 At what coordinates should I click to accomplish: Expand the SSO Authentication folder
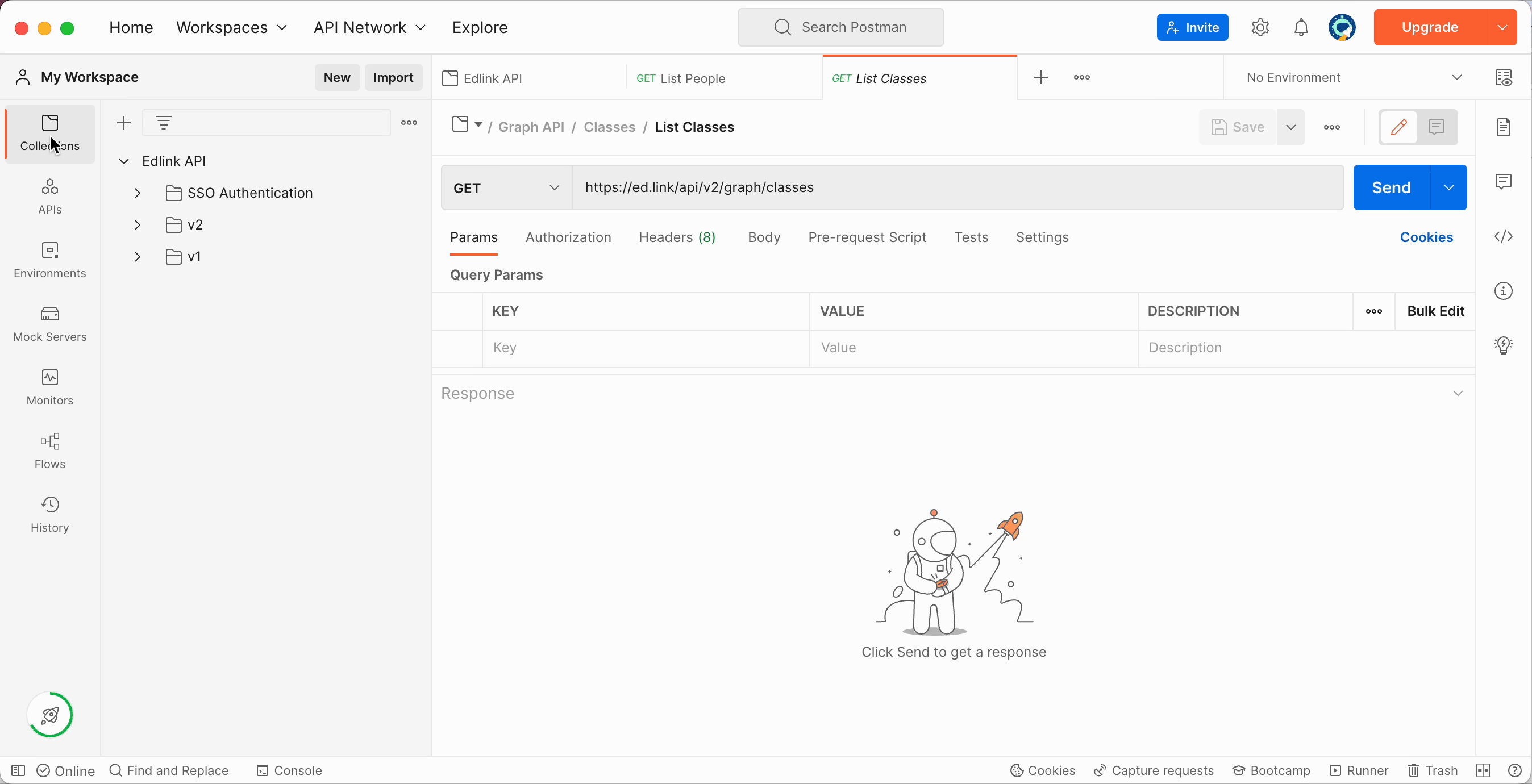click(138, 193)
